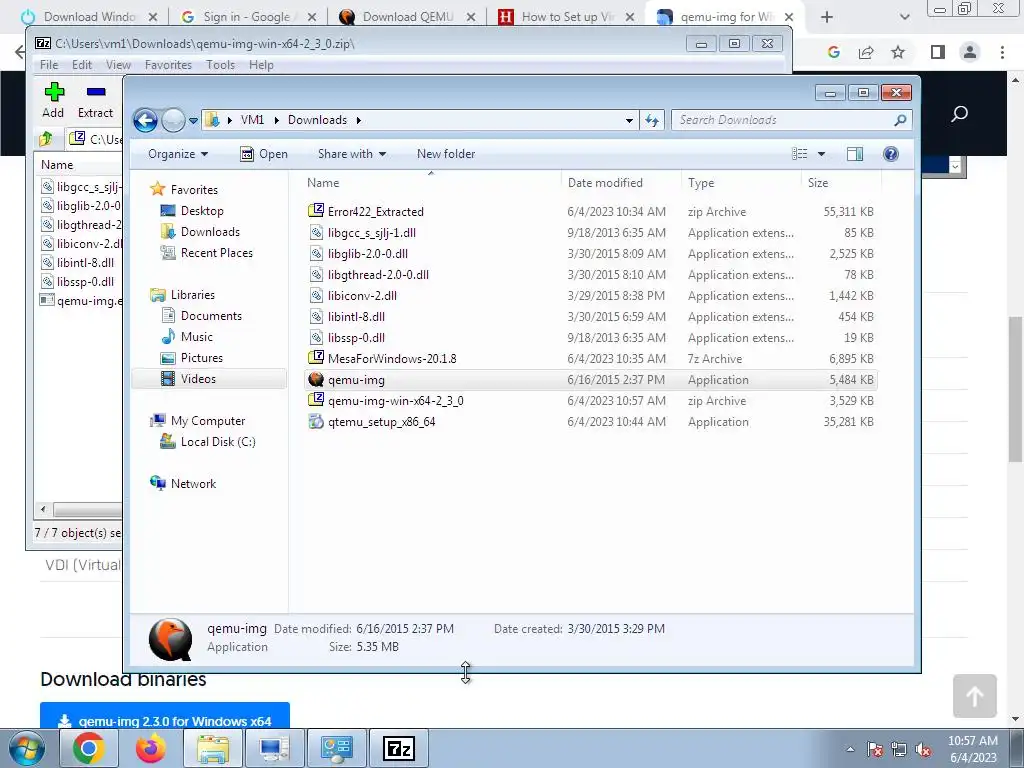The image size is (1024, 768).
Task: Click the Extract button in 7-Zip
Action: [x=95, y=101]
